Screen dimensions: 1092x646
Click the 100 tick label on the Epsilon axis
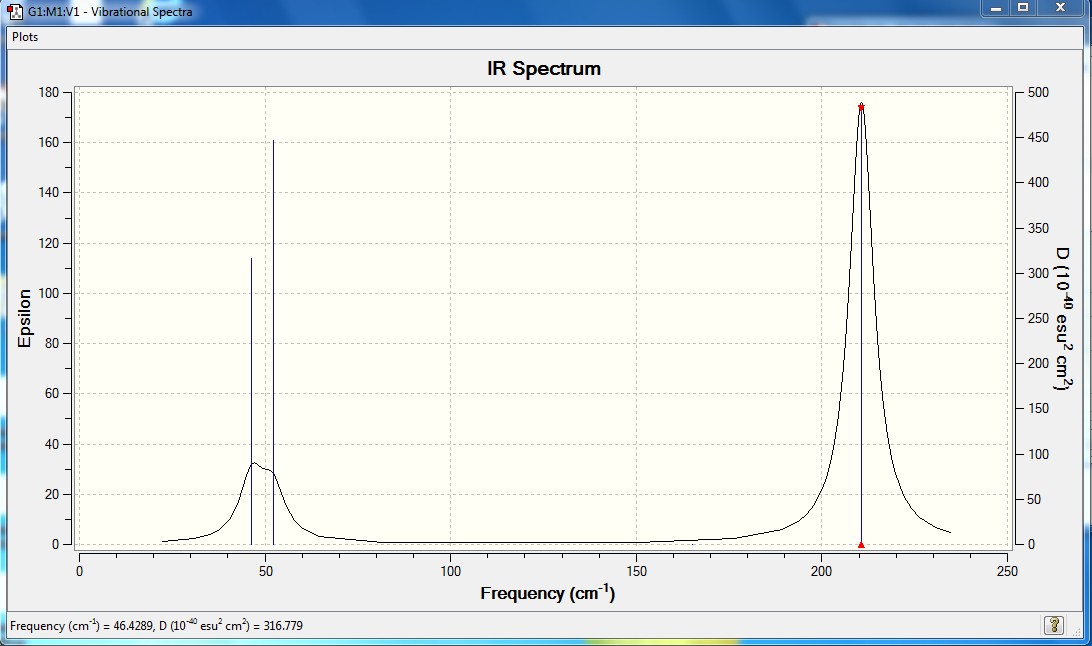tap(49, 294)
